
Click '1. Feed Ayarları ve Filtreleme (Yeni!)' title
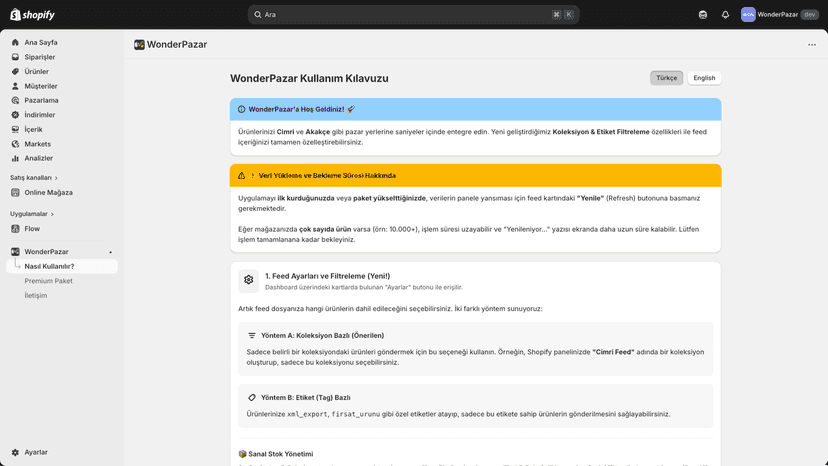point(327,276)
